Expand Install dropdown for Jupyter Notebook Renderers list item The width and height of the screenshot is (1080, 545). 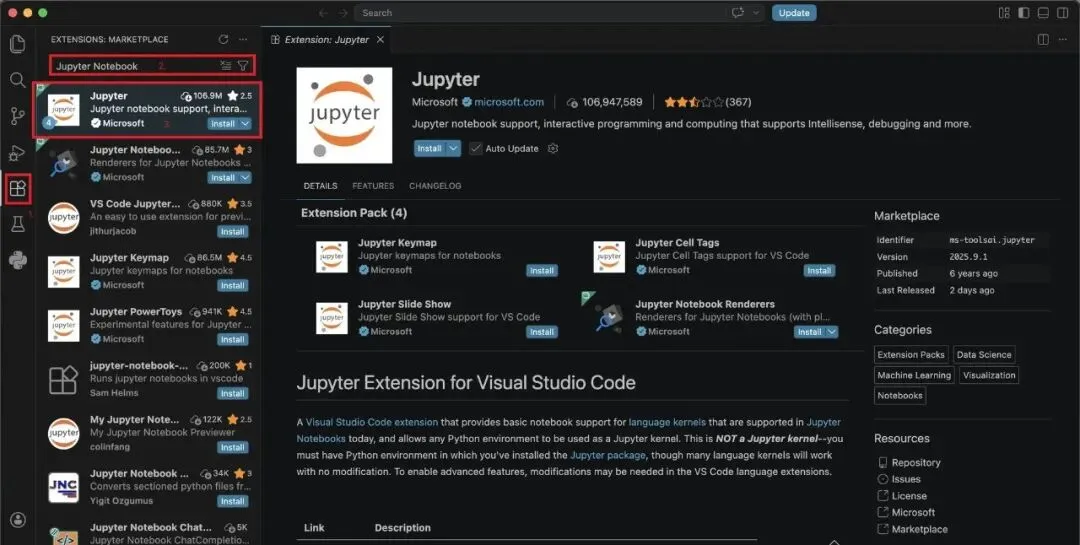(x=245, y=178)
